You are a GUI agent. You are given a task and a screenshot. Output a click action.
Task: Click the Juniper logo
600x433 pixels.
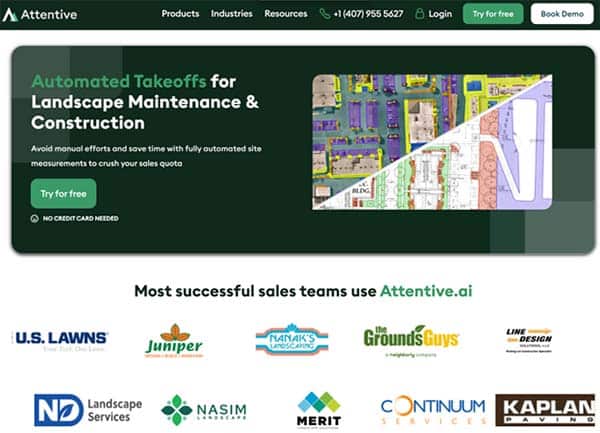pos(174,341)
